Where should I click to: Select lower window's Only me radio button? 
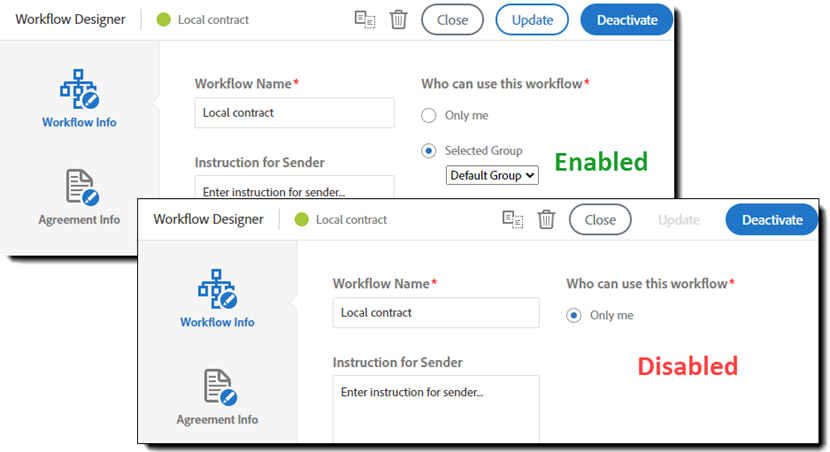pos(574,315)
